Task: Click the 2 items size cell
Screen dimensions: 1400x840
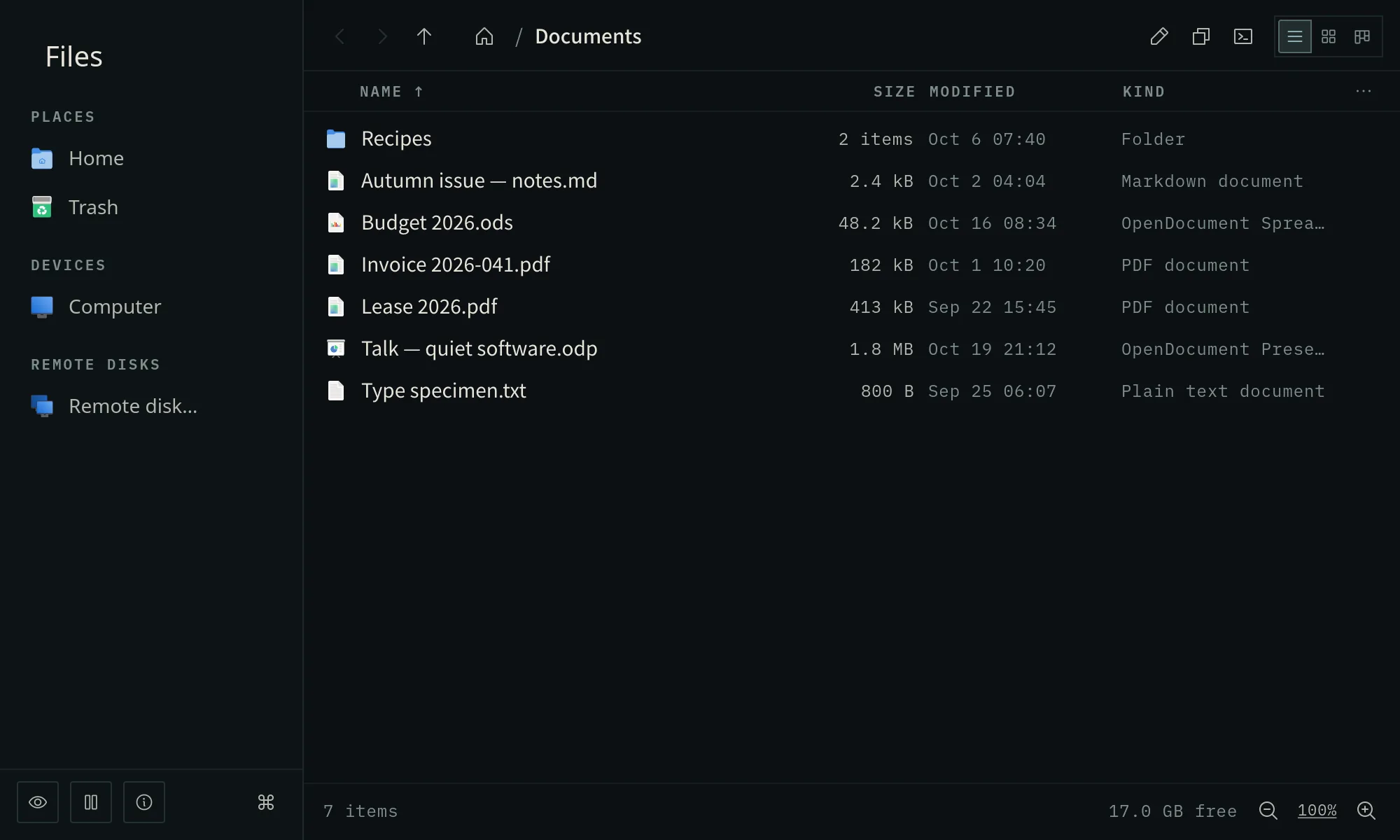Action: point(876,139)
